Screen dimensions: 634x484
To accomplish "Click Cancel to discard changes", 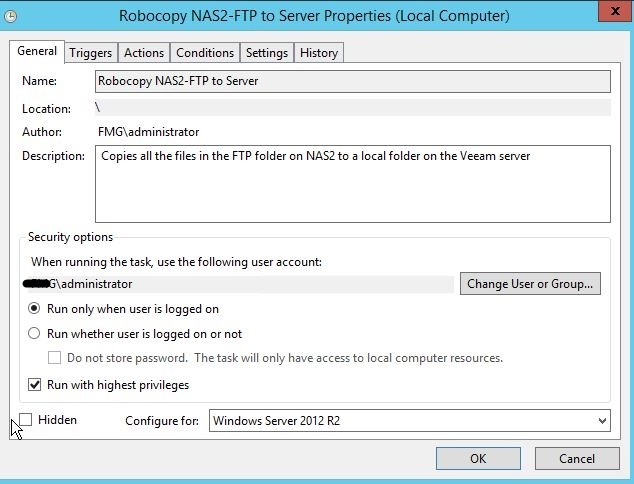I will pos(577,459).
